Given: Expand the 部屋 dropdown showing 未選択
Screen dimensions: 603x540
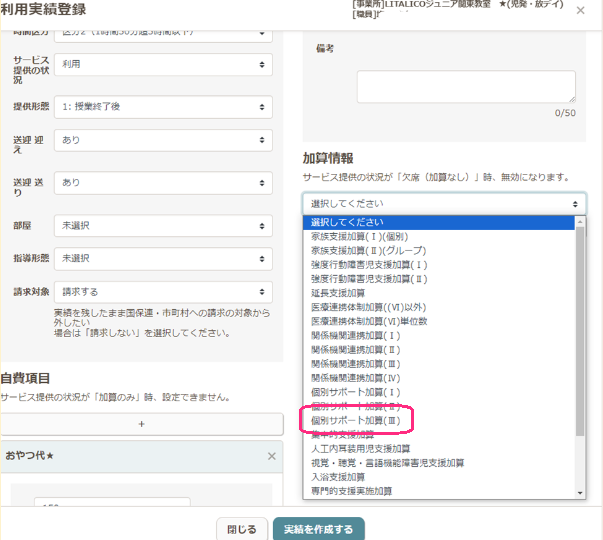Looking at the screenshot, I should coord(162,226).
